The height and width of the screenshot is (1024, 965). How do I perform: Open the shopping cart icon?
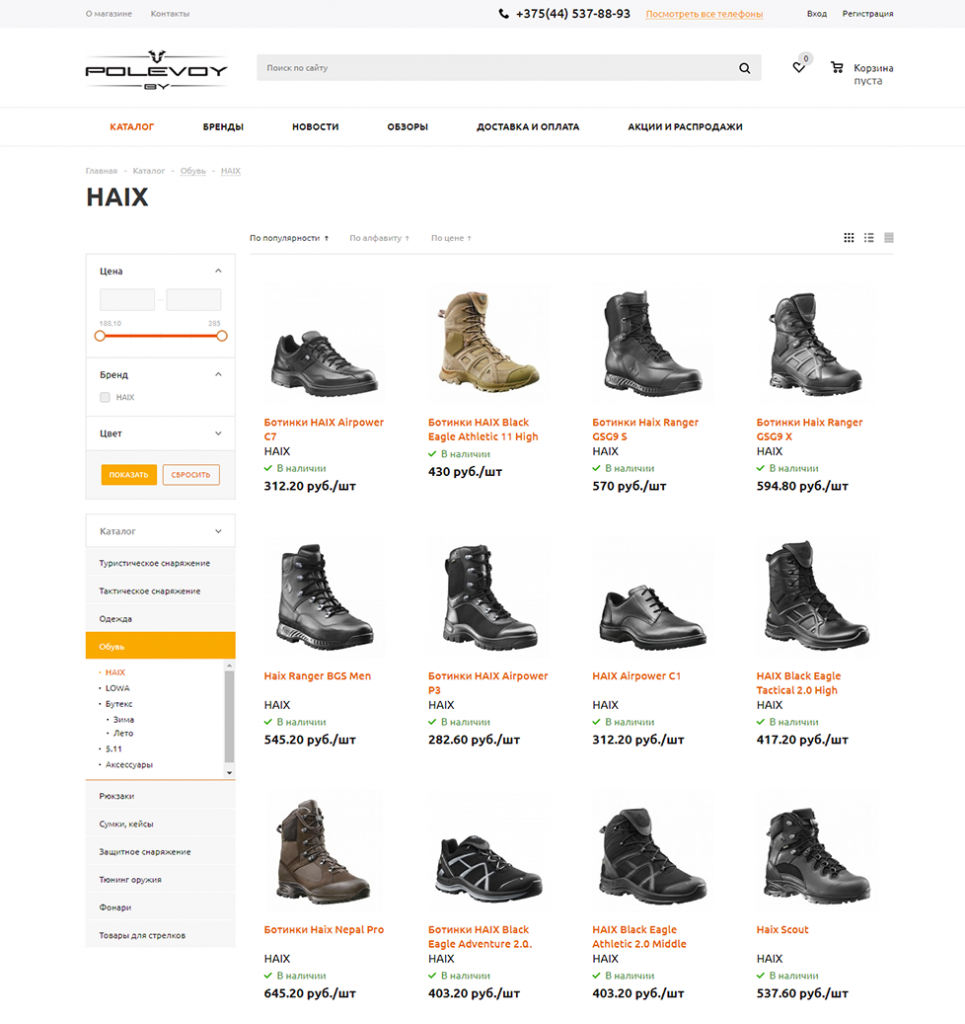pos(836,67)
